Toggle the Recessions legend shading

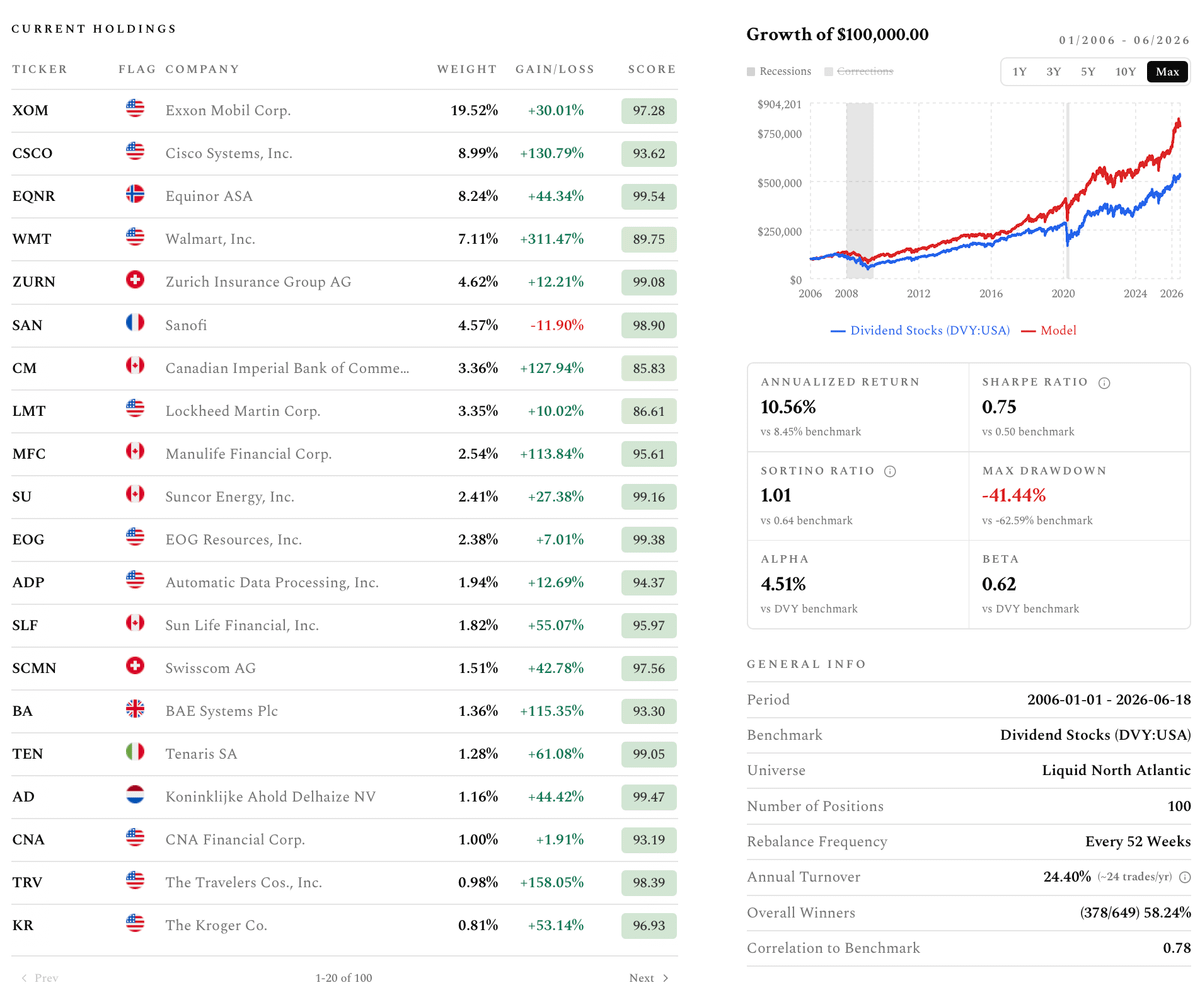click(779, 72)
